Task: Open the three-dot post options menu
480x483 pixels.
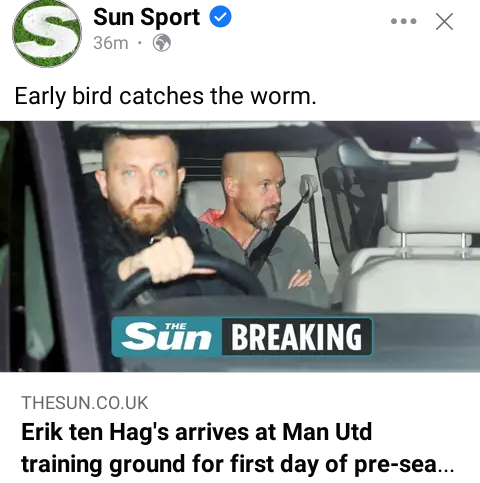Action: click(404, 21)
